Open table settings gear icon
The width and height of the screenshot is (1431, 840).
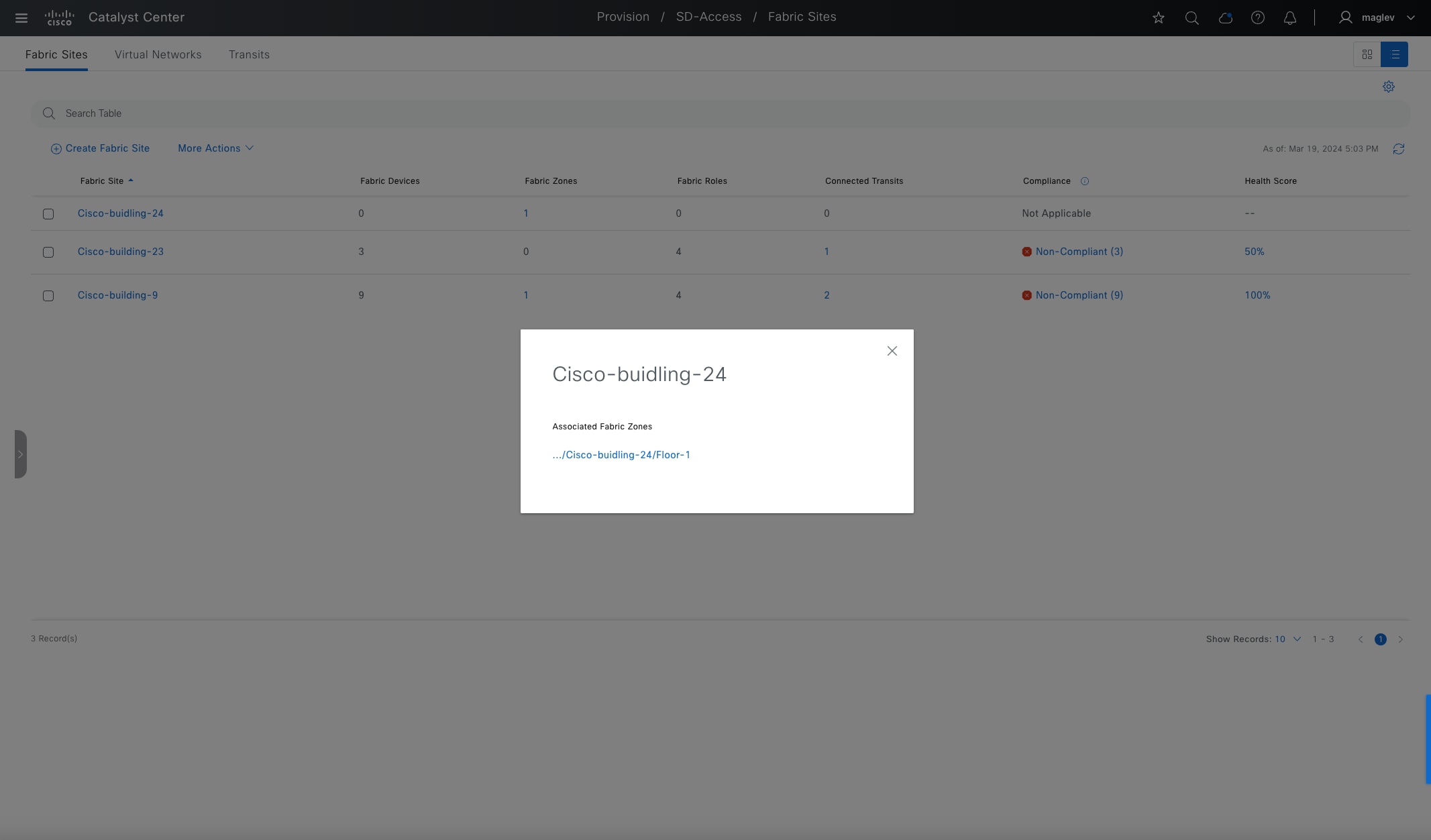(x=1389, y=87)
